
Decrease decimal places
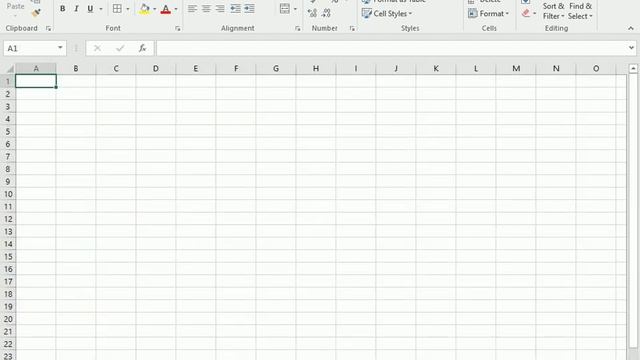[326, 13]
